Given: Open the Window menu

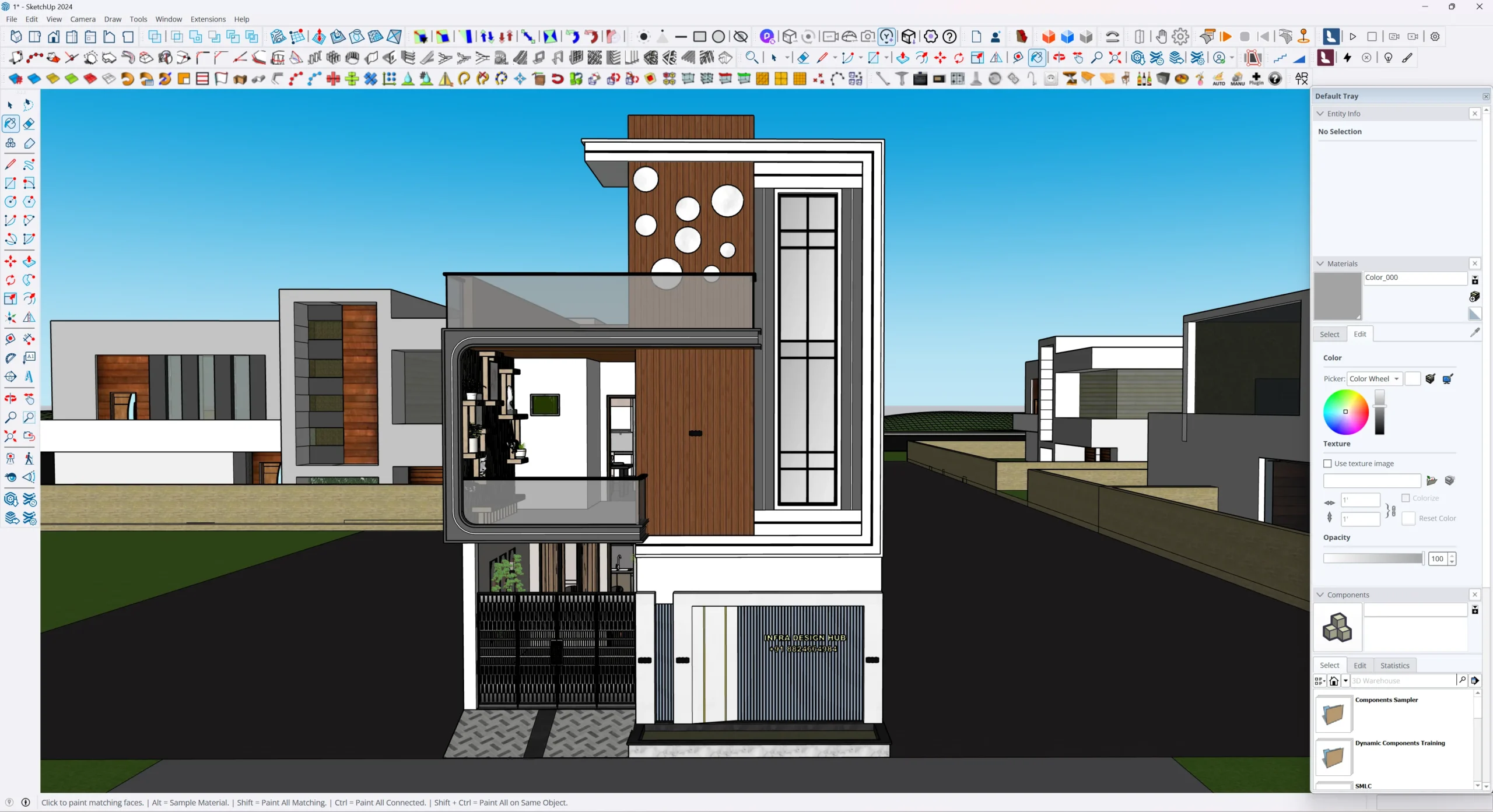Looking at the screenshot, I should pos(169,19).
